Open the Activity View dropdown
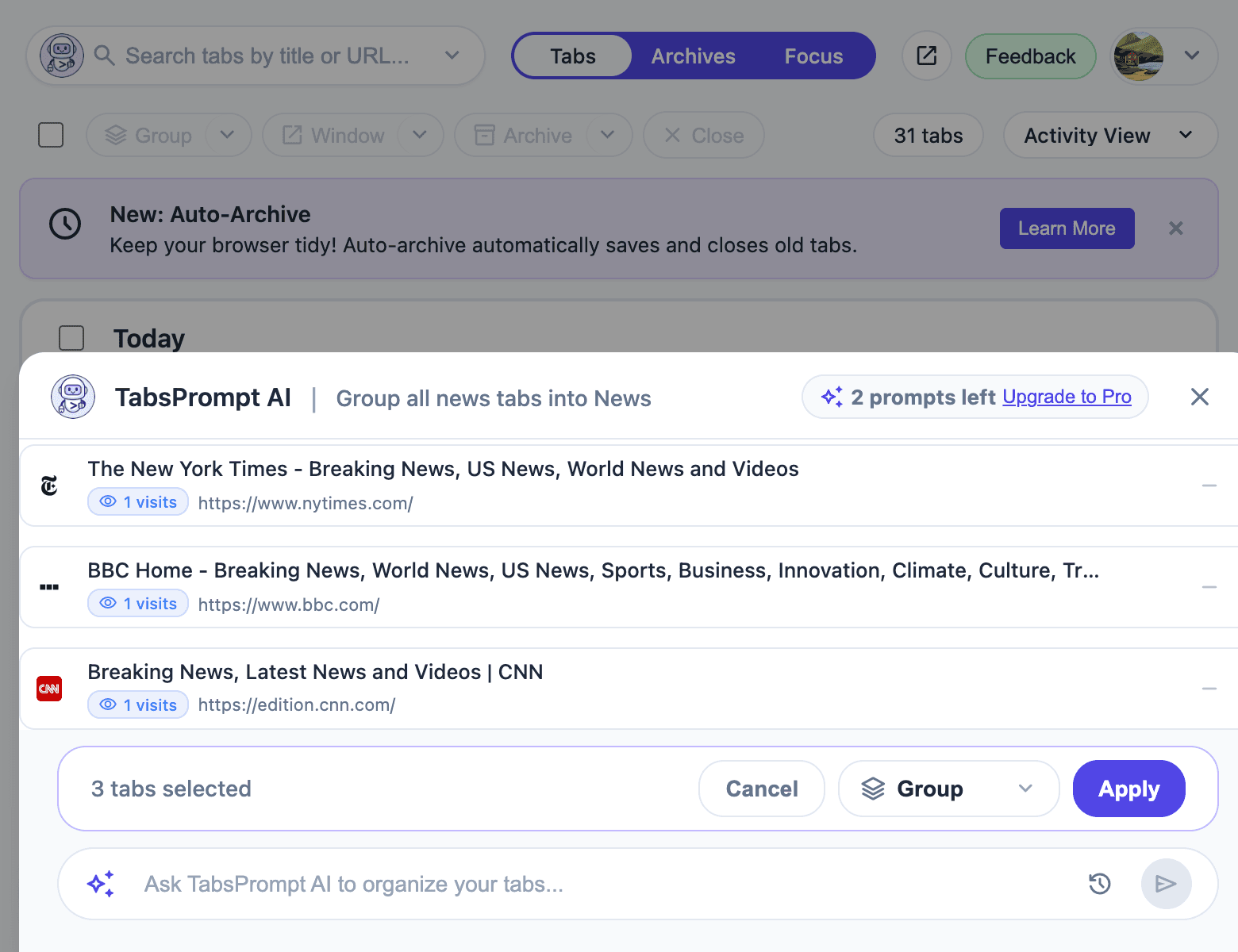This screenshot has height=952, width=1238. click(x=1109, y=136)
